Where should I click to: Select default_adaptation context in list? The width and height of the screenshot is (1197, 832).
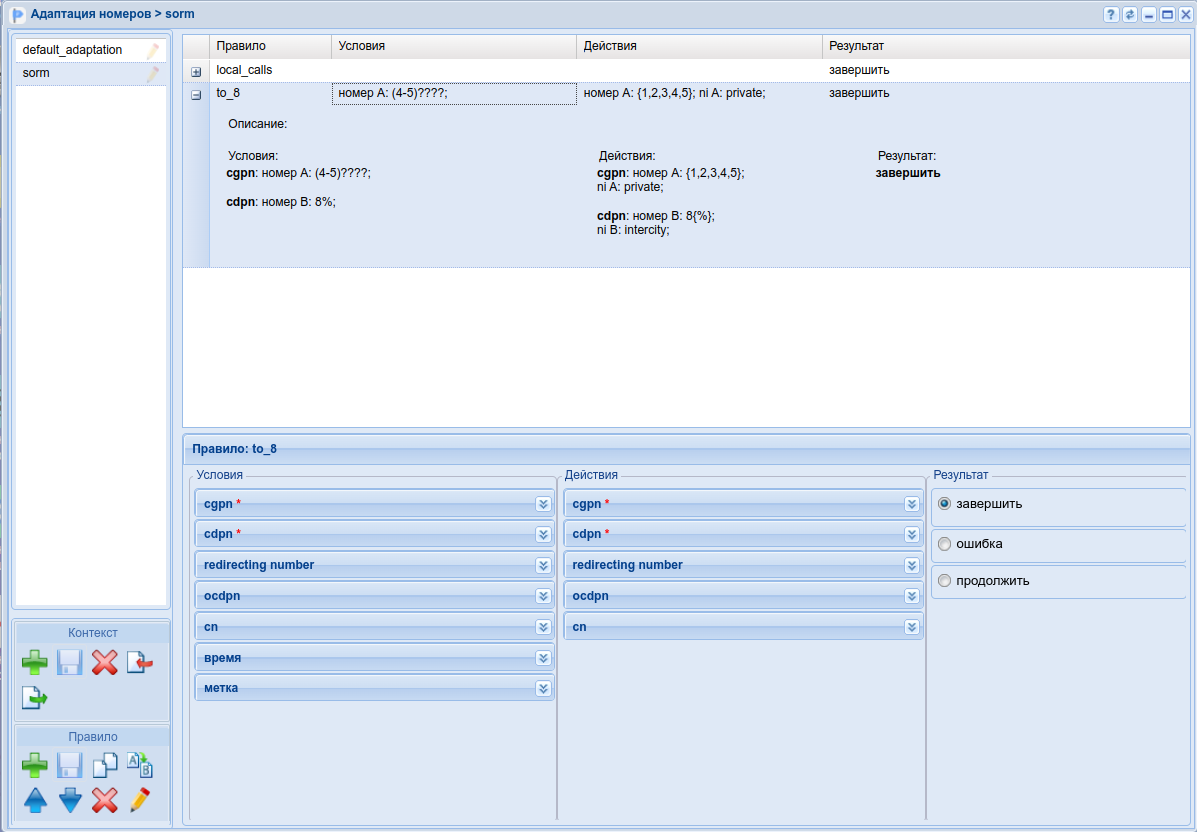pyautogui.click(x=72, y=50)
